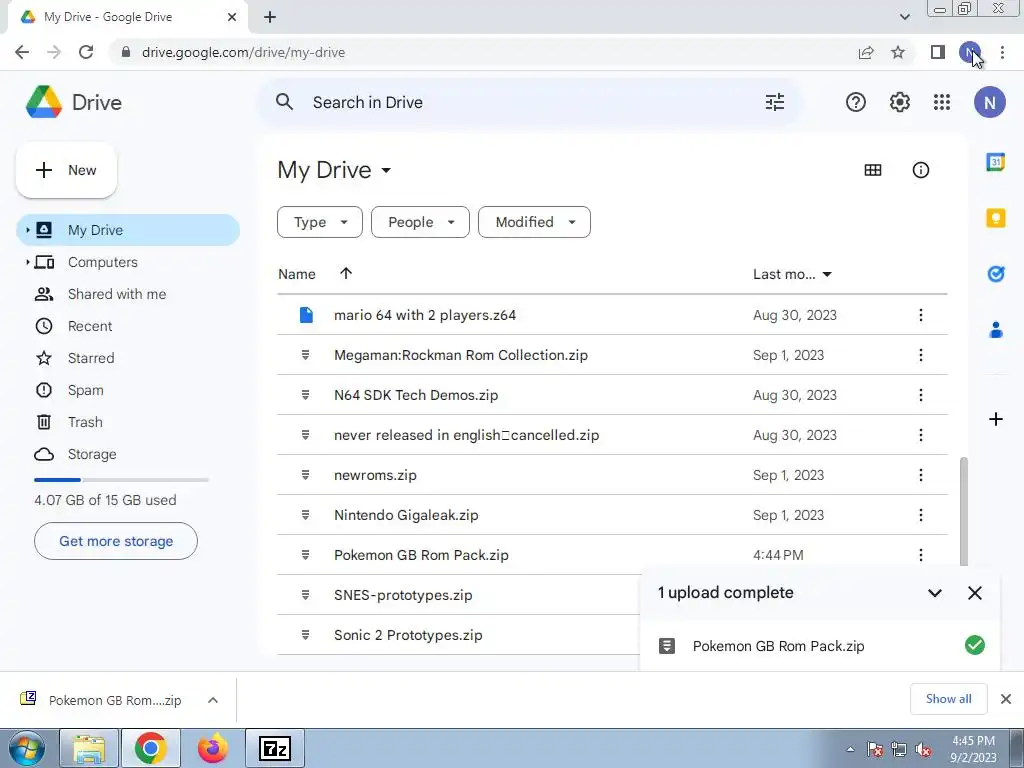This screenshot has width=1024, height=768.
Task: Share this page icon in address bar
Action: pyautogui.click(x=866, y=52)
